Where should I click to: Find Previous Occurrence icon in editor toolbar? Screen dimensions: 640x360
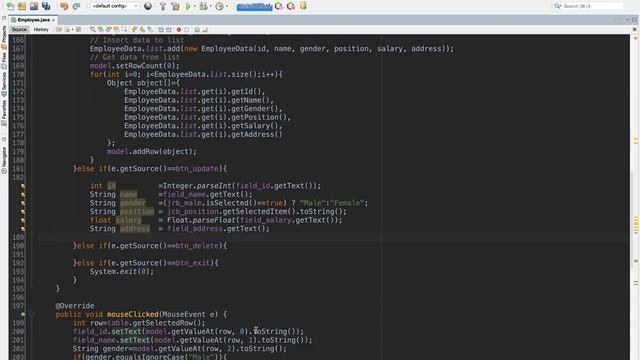[100, 29]
